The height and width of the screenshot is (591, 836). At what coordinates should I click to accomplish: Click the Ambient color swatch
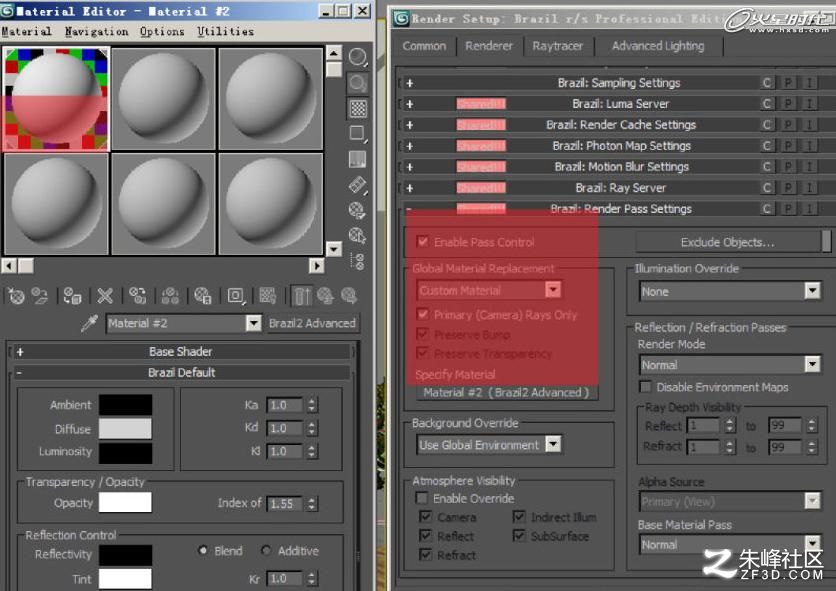[125, 405]
